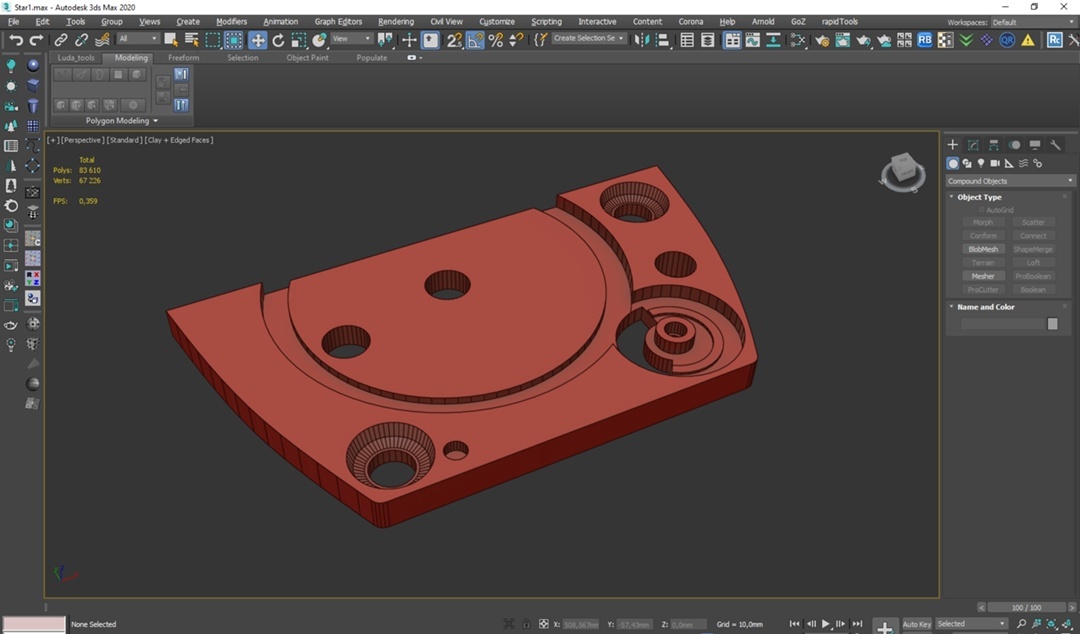Open Rendered Frame Window icon
The image size is (1080, 634).
pyautogui.click(x=842, y=40)
